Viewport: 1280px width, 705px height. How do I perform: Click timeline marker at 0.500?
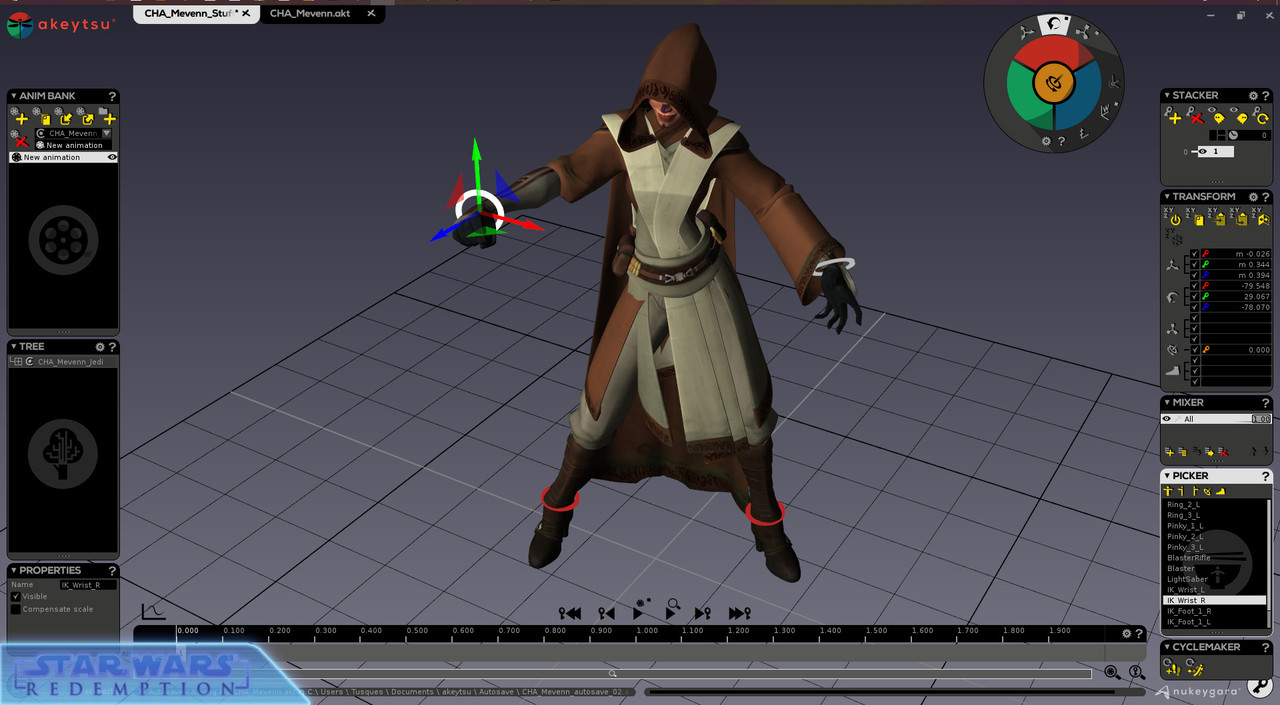coord(417,631)
